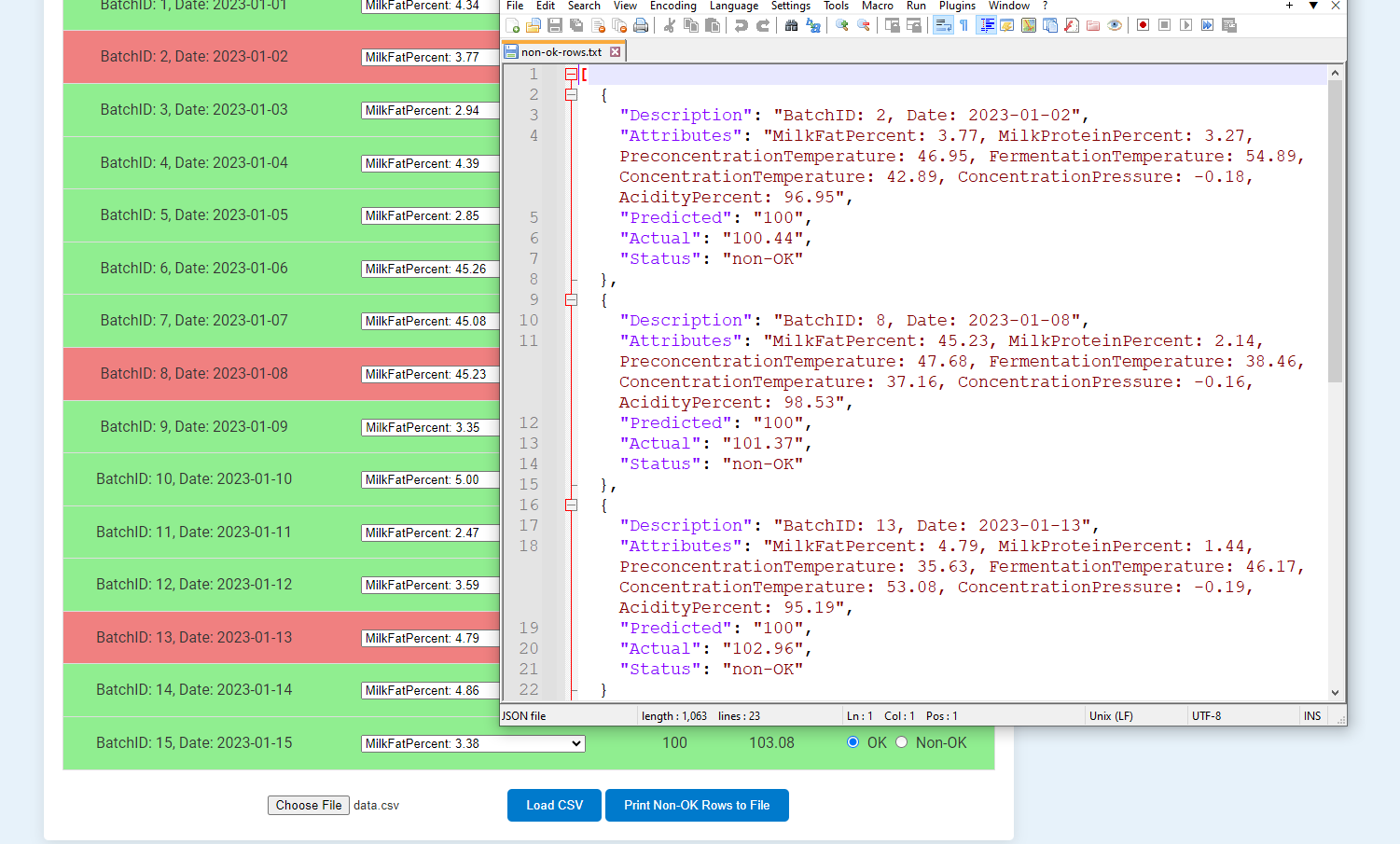The height and width of the screenshot is (844, 1400).
Task: Click the Print toolbar icon
Action: click(641, 25)
